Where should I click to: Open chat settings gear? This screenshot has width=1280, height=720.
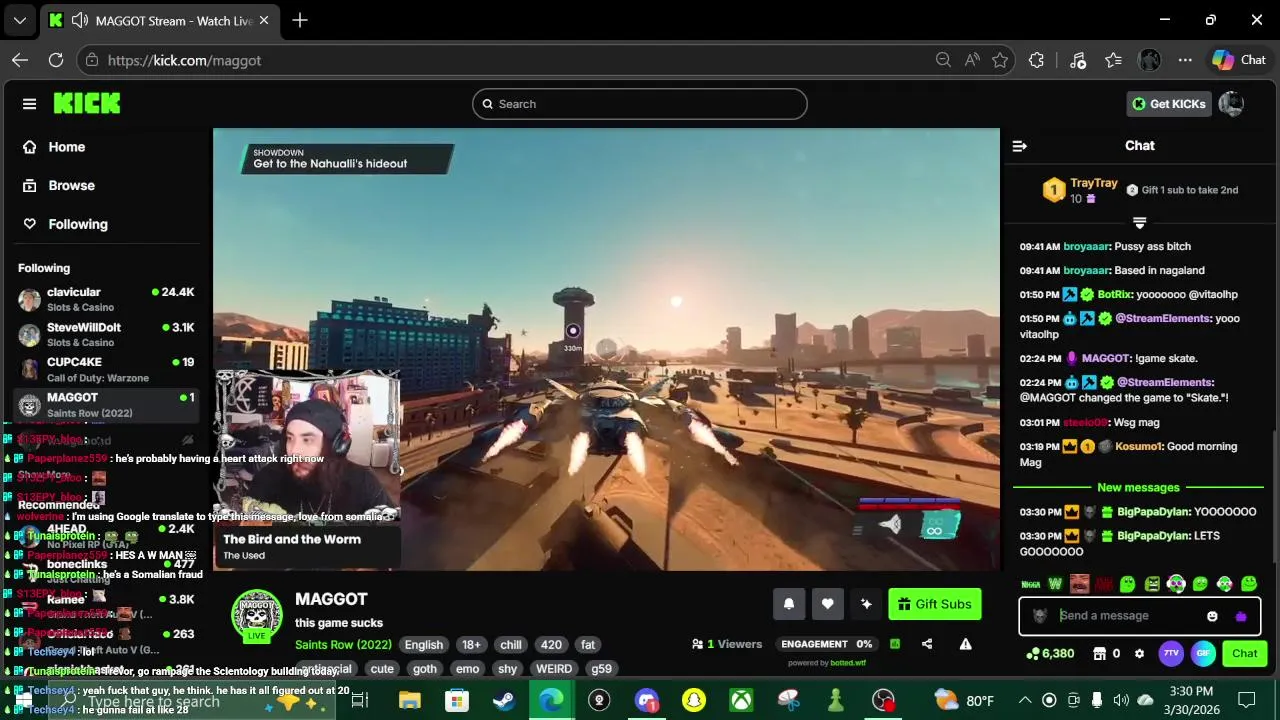[x=1139, y=654]
